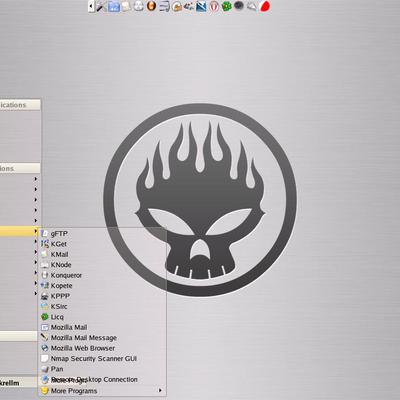Click the red blob icon in top dock
This screenshot has width=400, height=400.
click(x=265, y=6)
